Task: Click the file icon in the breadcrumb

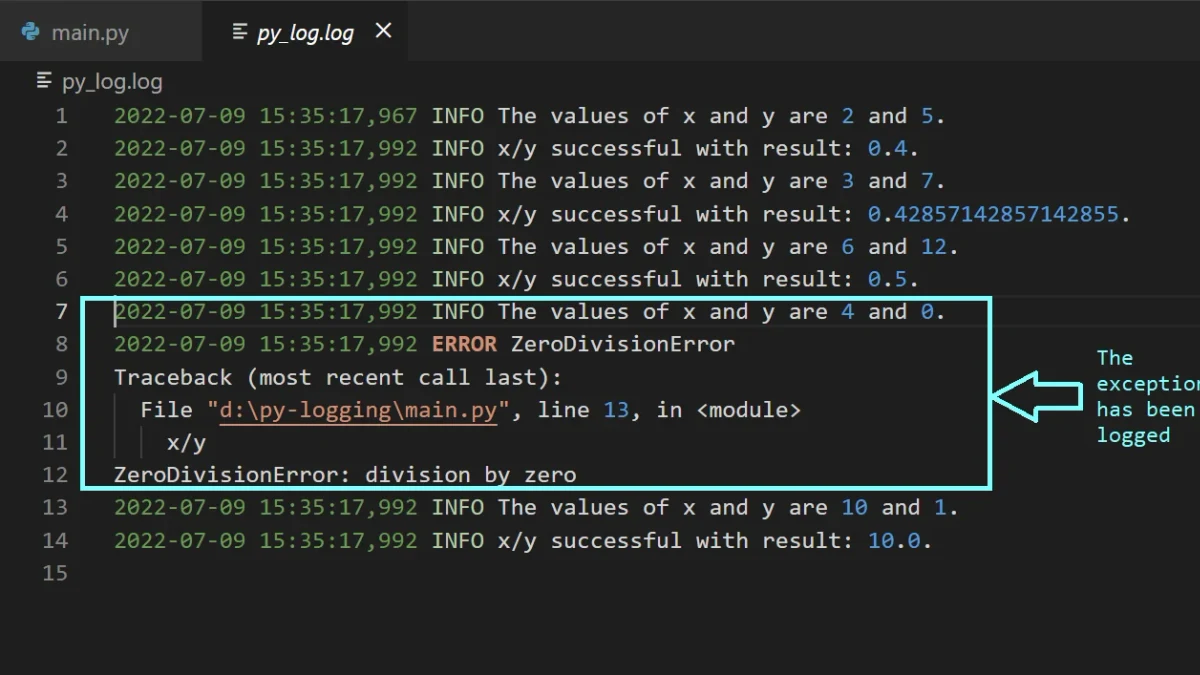Action: 44,80
